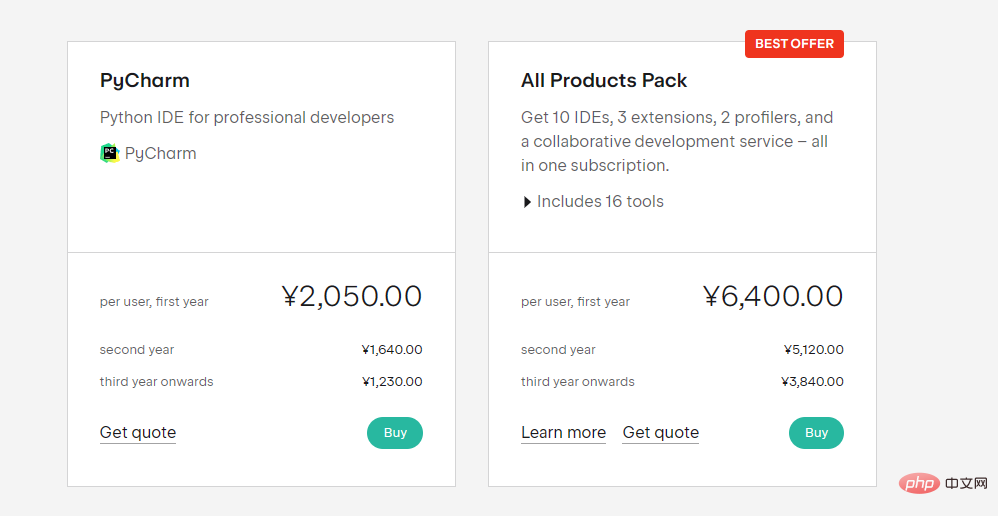
Task: Click the ¥2,050.00 first year price
Action: click(352, 297)
